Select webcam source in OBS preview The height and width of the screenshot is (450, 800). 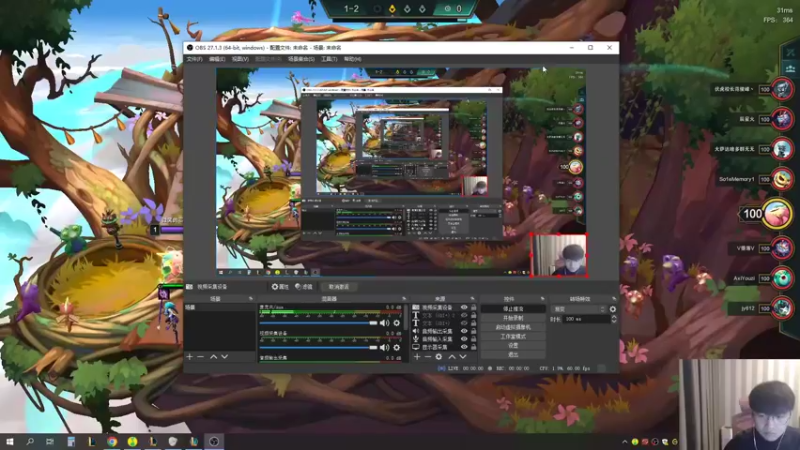pos(559,255)
